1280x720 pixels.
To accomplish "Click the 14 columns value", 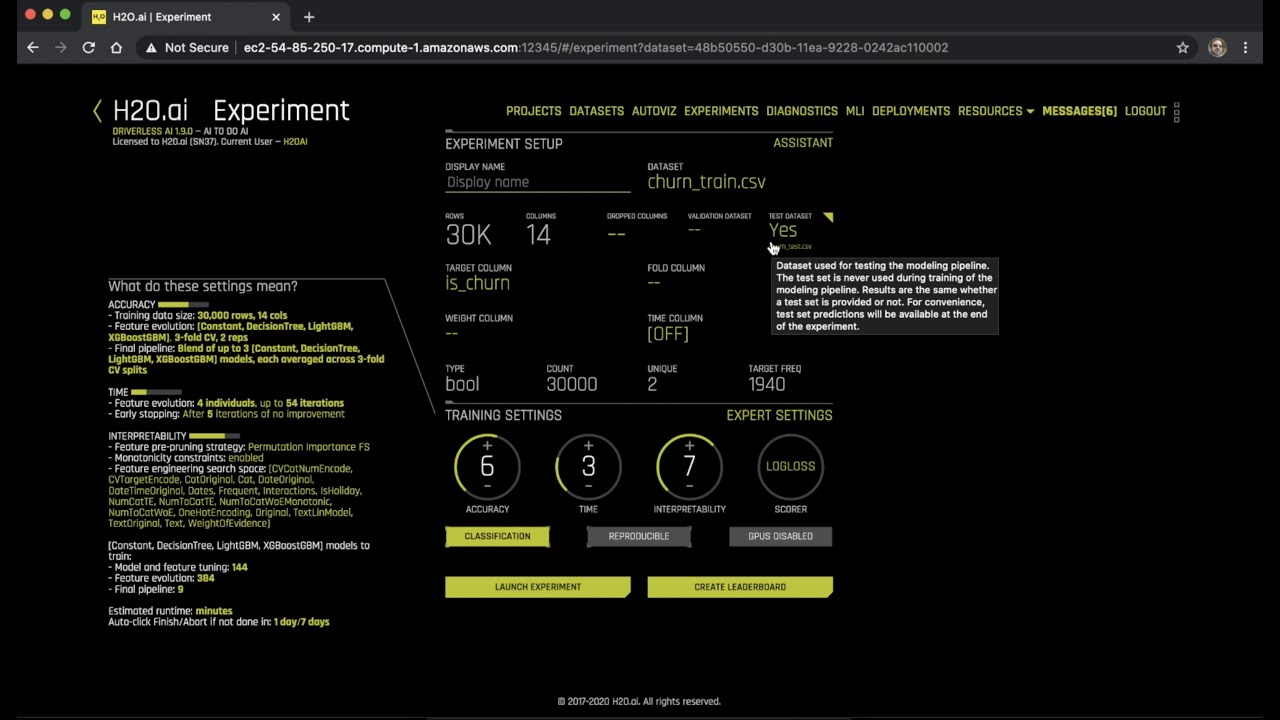I will click(538, 235).
